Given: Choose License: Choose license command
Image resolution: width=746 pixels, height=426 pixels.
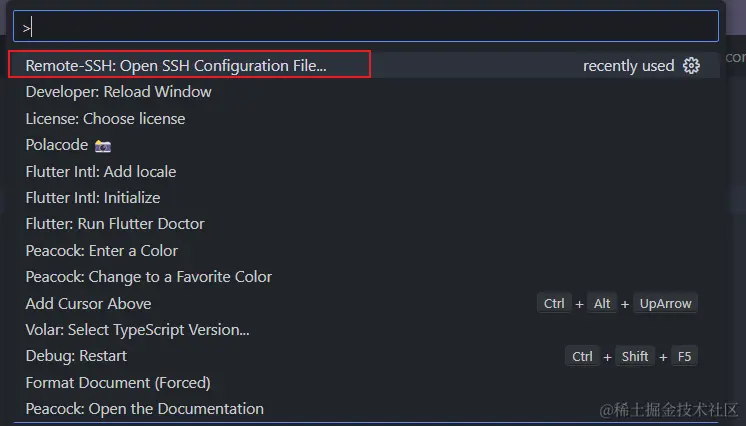Looking at the screenshot, I should pyautogui.click(x=364, y=119).
